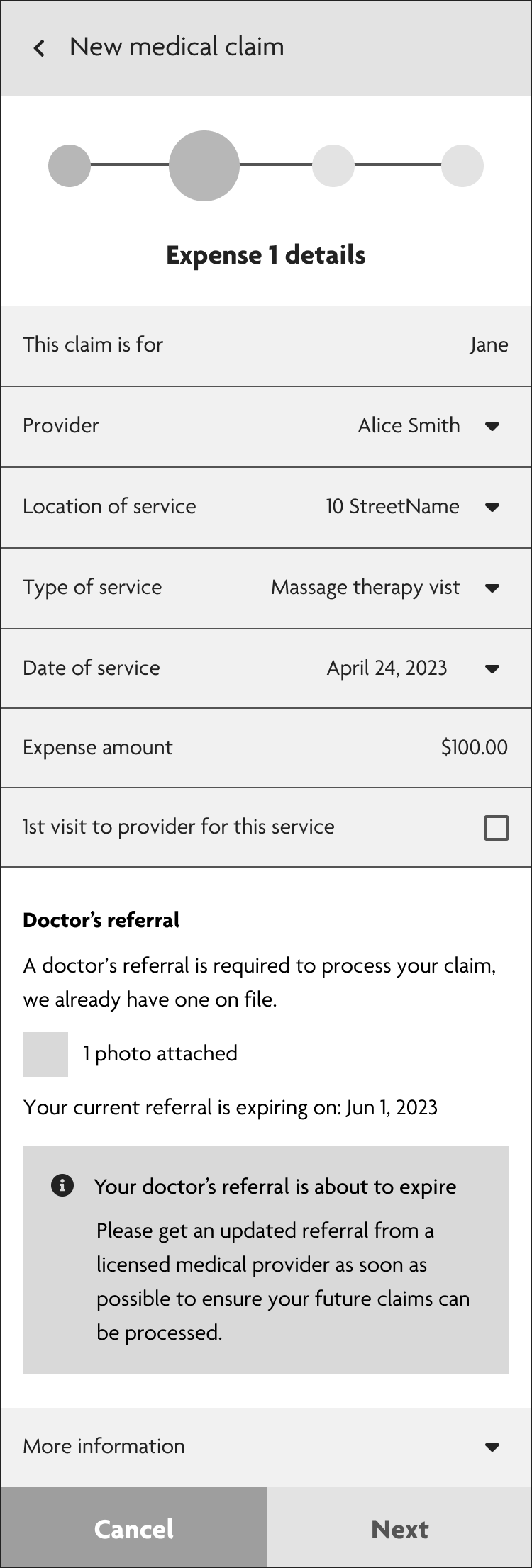Click the third step of the progress tracker
532x1568 pixels.
click(x=333, y=165)
